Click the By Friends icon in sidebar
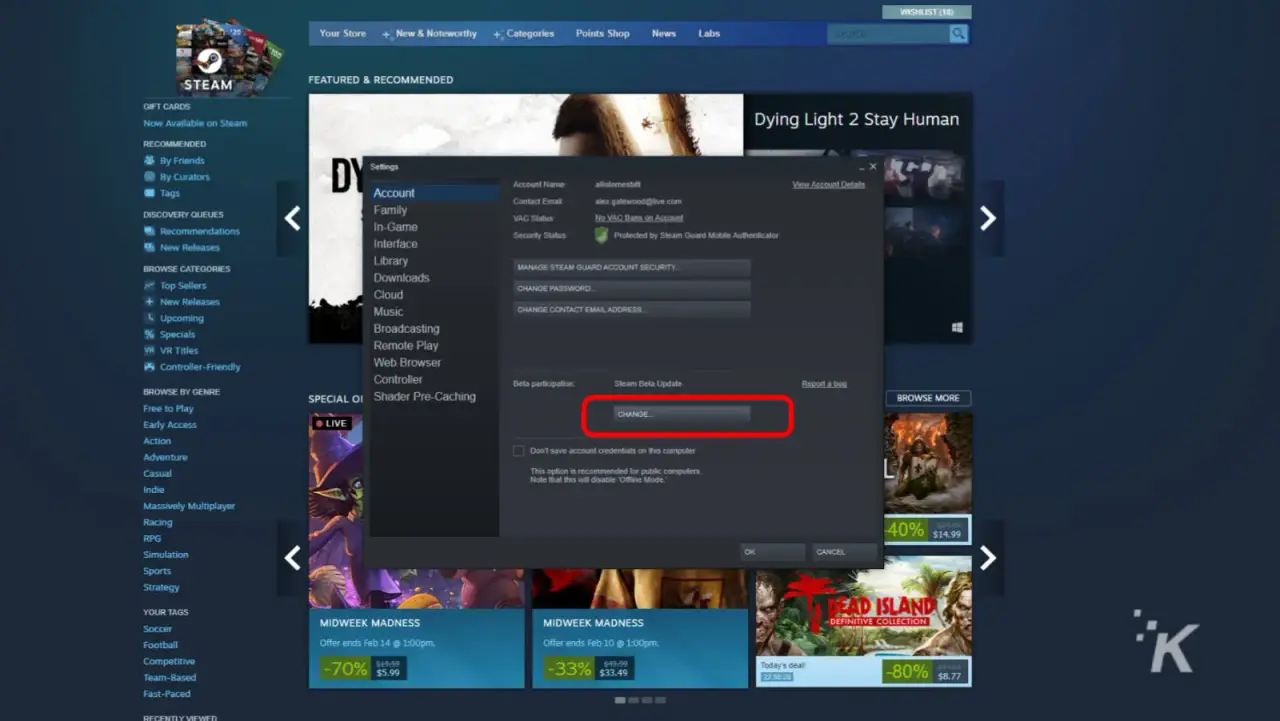Viewport: 1280px width, 721px height. 150,161
